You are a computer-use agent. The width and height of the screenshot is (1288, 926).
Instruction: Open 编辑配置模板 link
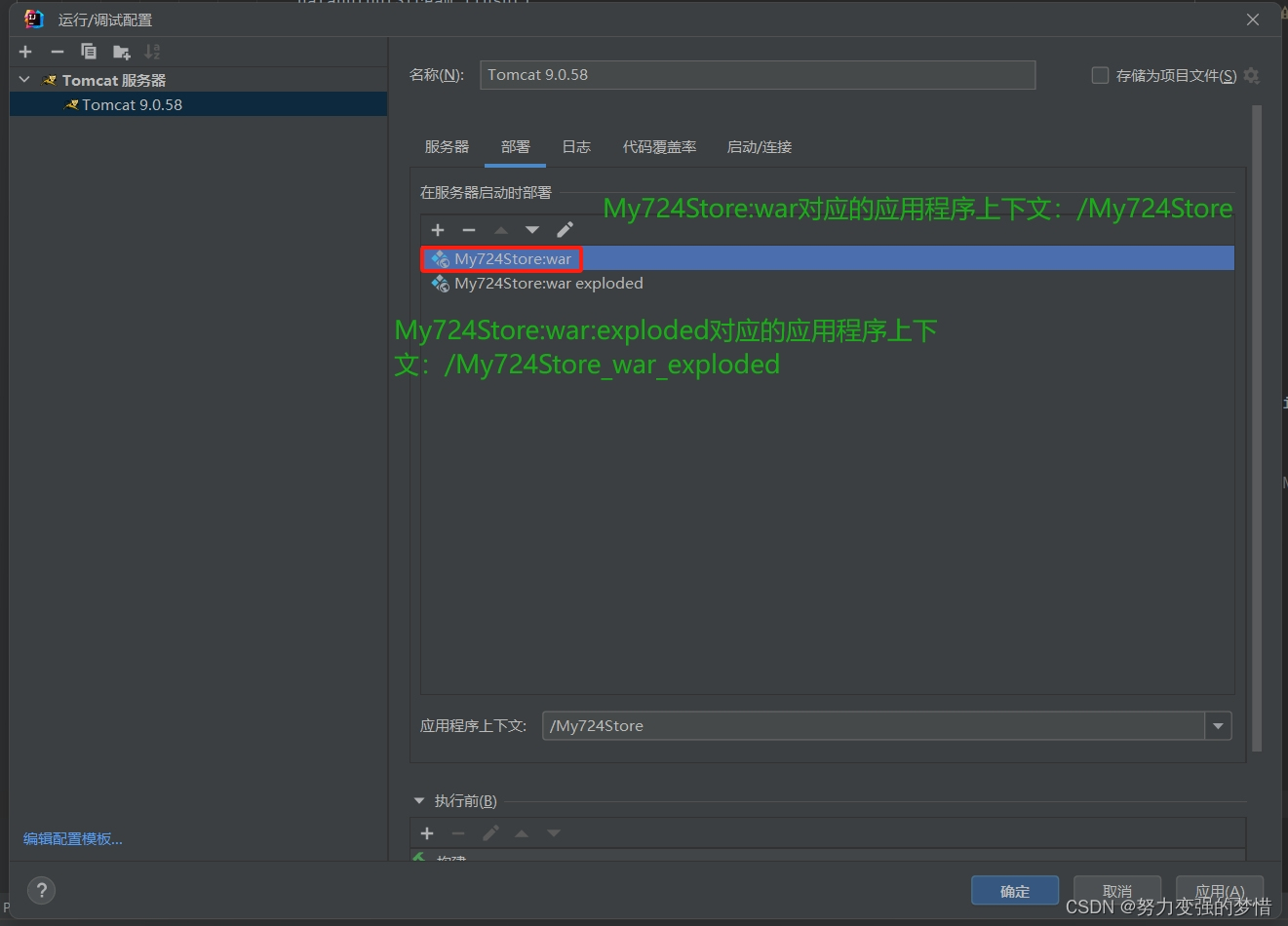point(73,839)
